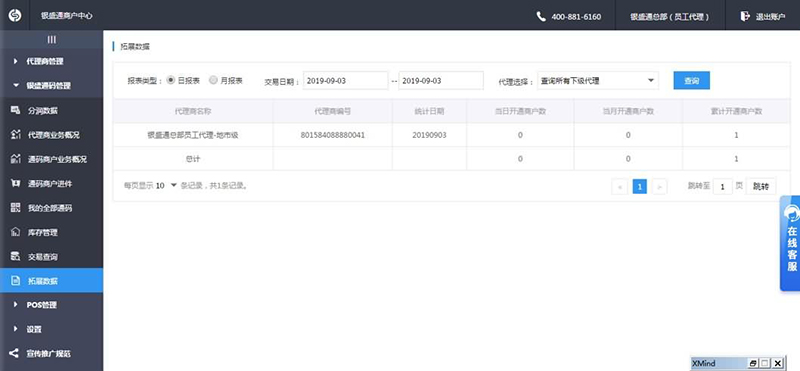Screen dimensions: 800x371
Task: Click the 统计日期 column header
Action: coord(429,111)
